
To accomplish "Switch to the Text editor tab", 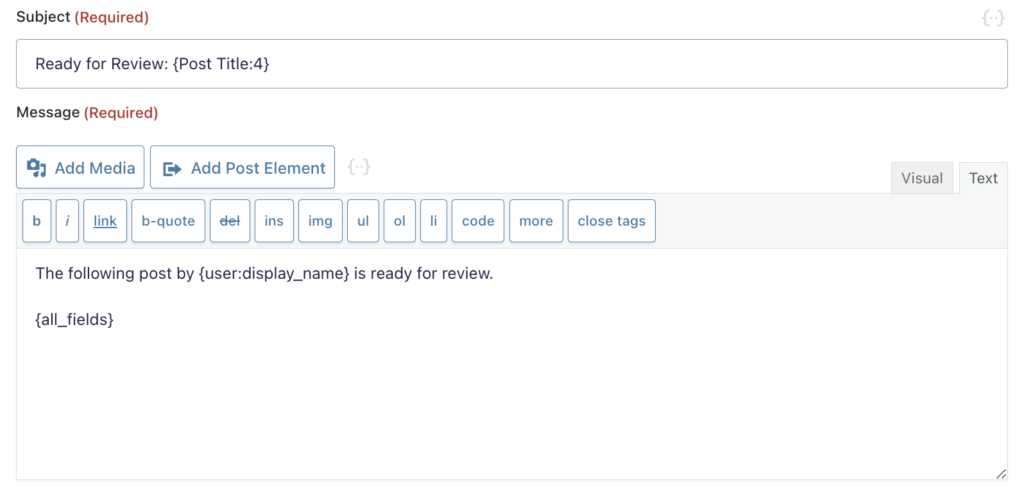I will 983,178.
